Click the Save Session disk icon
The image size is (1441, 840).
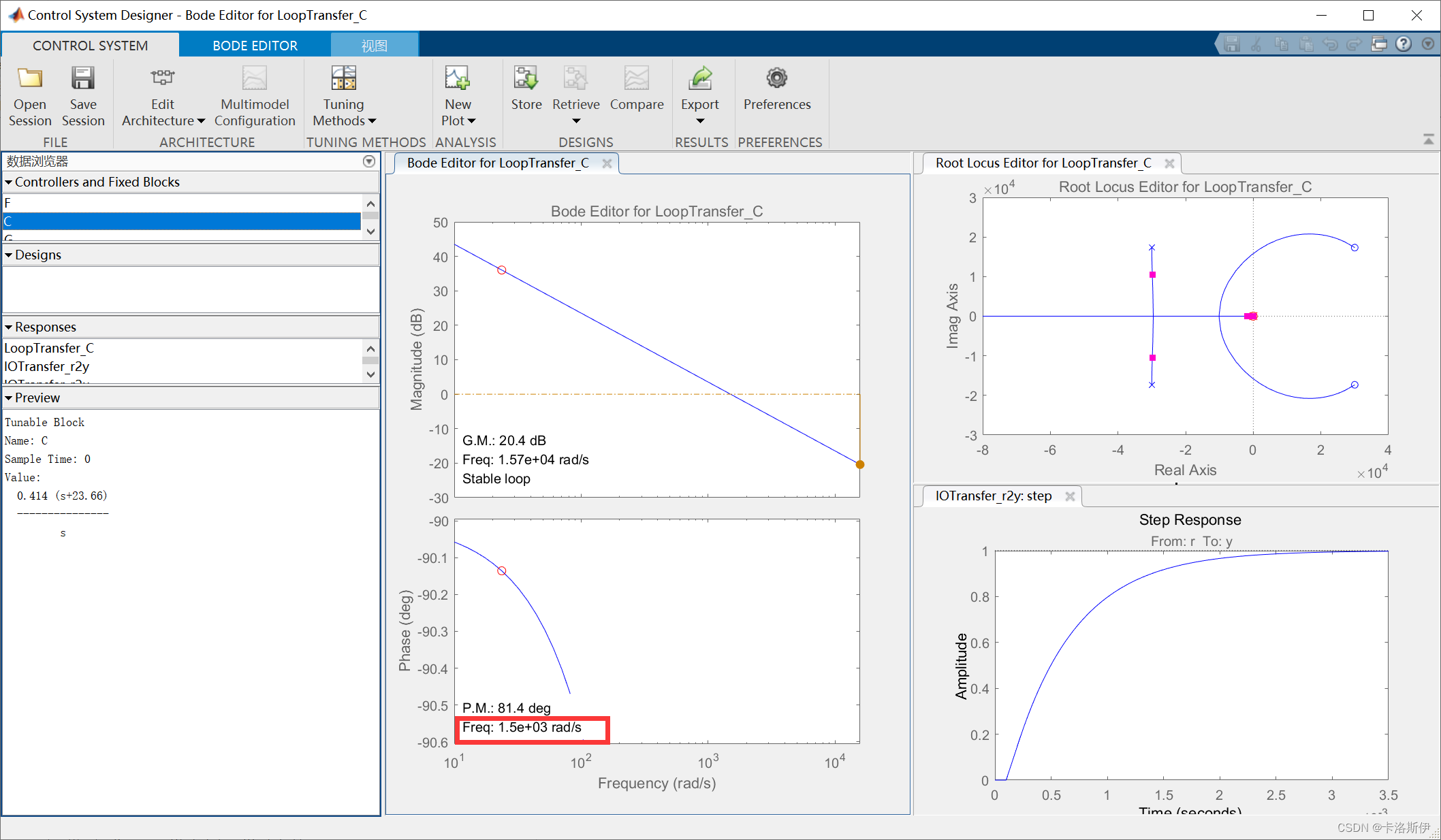pyautogui.click(x=83, y=79)
